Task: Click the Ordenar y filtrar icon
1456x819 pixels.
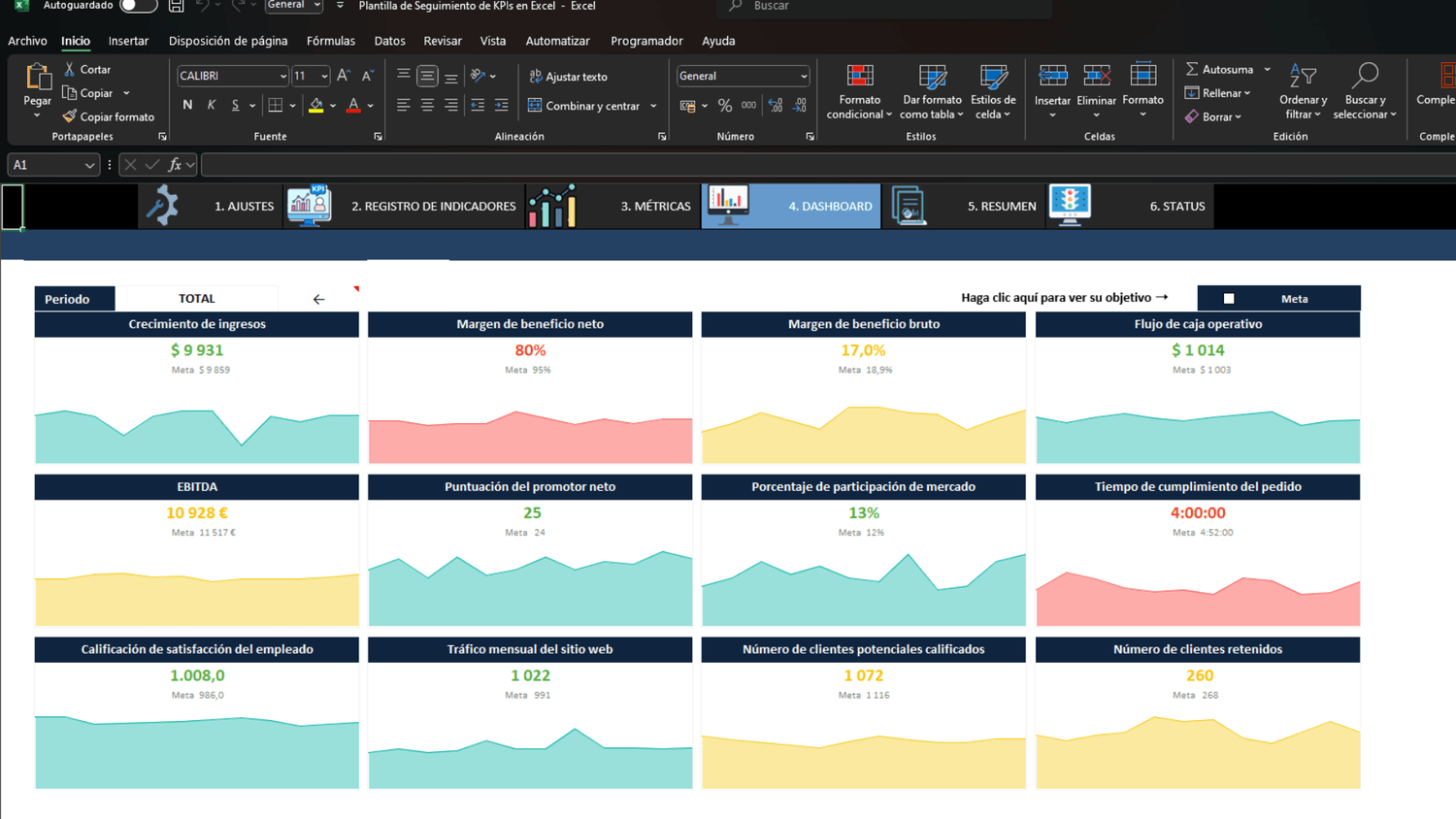Action: click(1303, 75)
